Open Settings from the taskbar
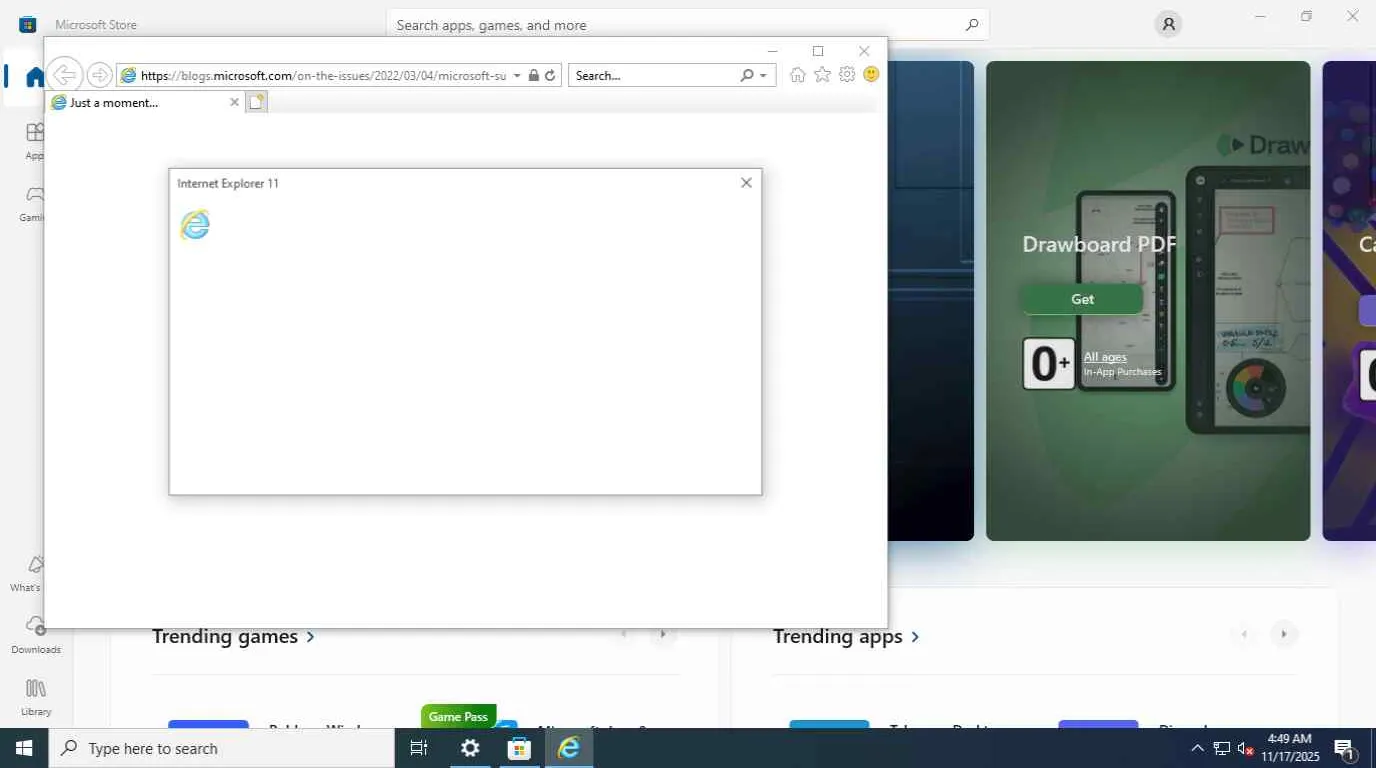 click(470, 748)
